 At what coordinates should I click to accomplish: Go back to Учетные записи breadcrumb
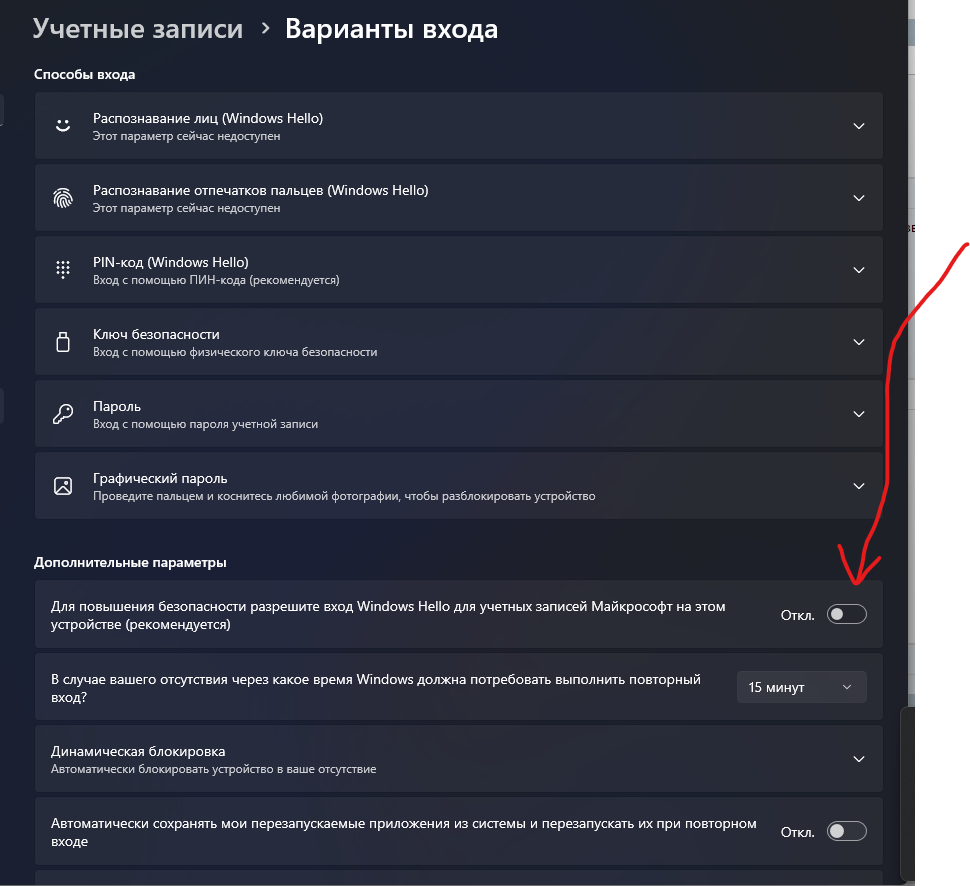[137, 28]
